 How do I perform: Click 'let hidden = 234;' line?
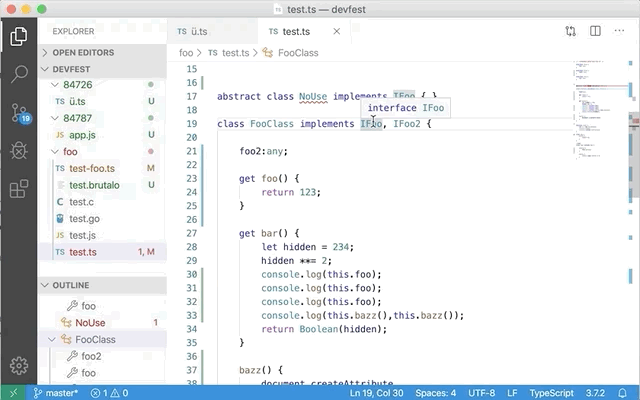pos(307,247)
